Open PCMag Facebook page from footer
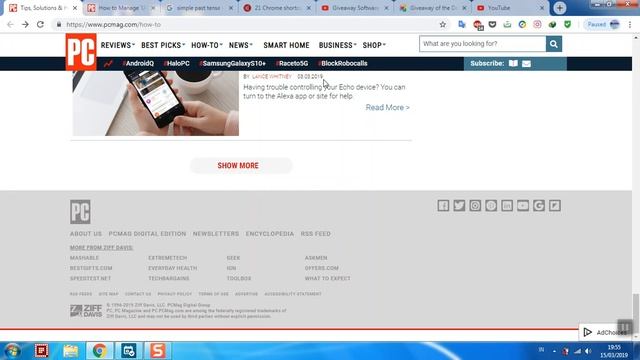640x360 pixels. click(443, 205)
